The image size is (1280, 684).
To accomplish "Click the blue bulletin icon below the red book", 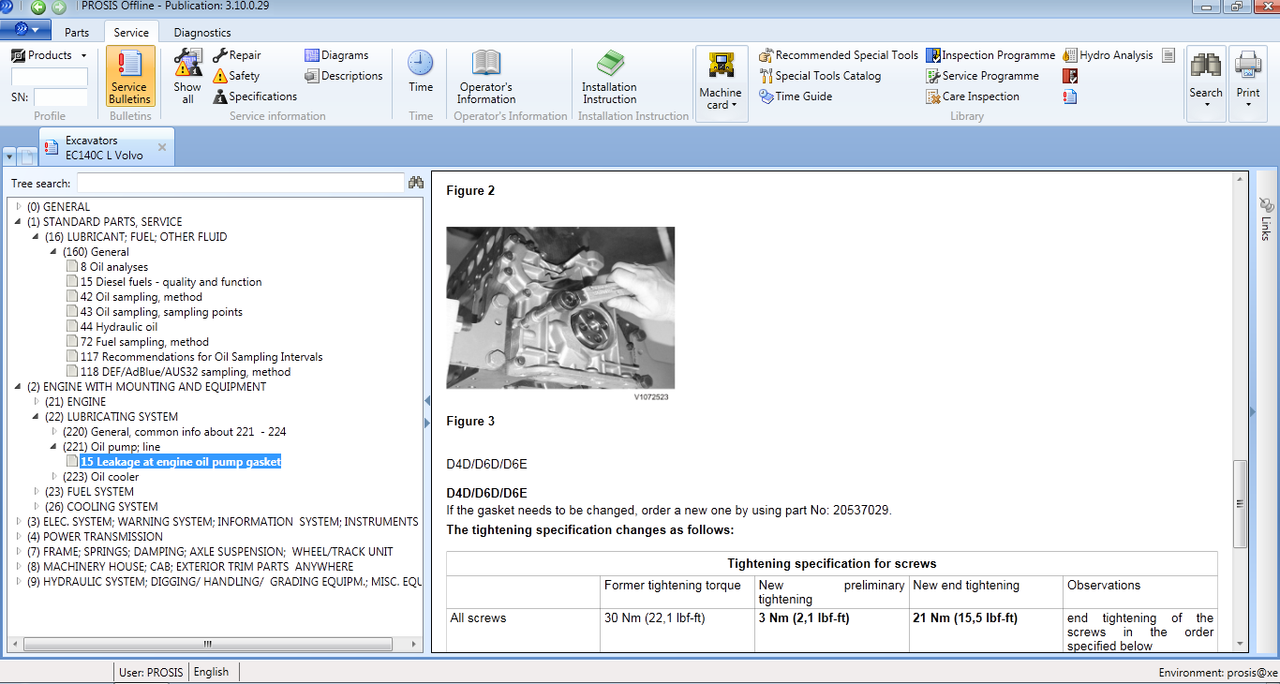I will click(1070, 96).
